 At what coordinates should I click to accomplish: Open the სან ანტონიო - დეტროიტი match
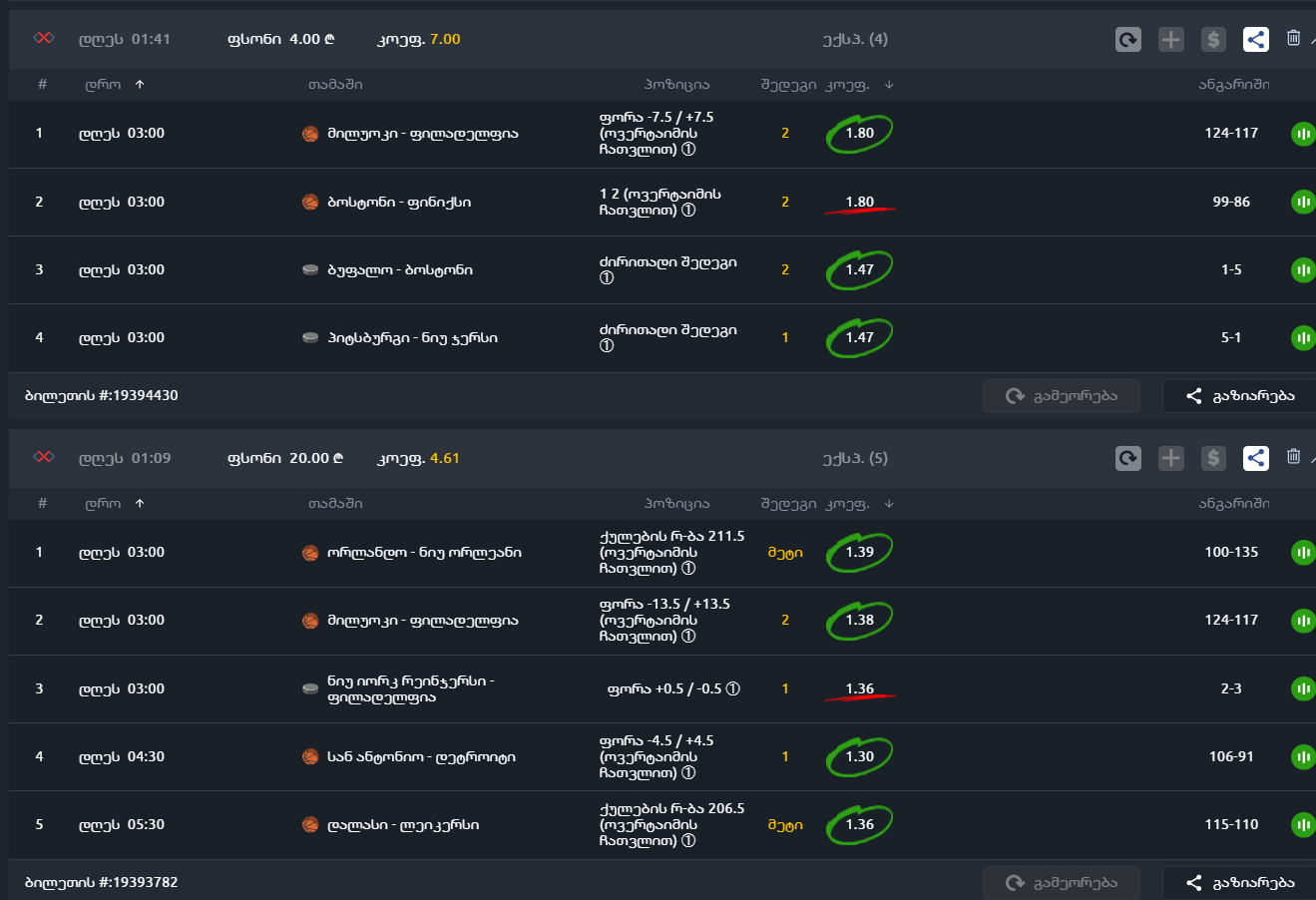[x=421, y=757]
